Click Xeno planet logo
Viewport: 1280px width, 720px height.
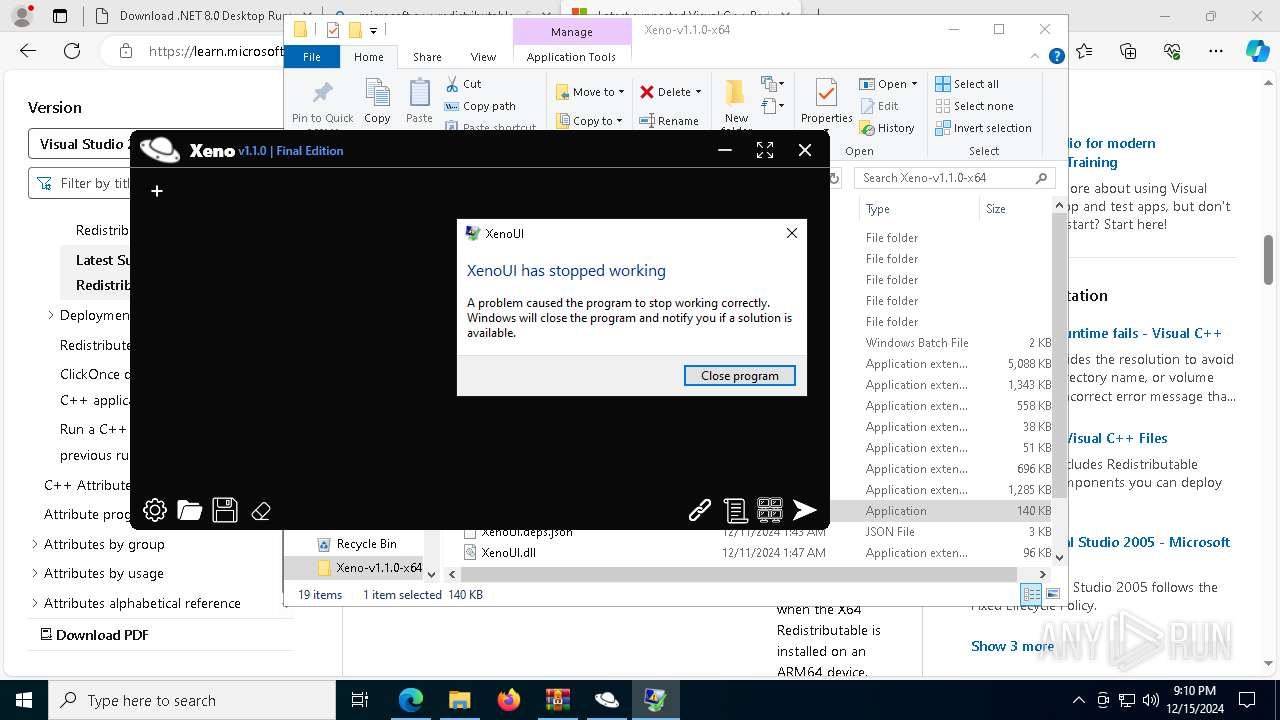(160, 150)
